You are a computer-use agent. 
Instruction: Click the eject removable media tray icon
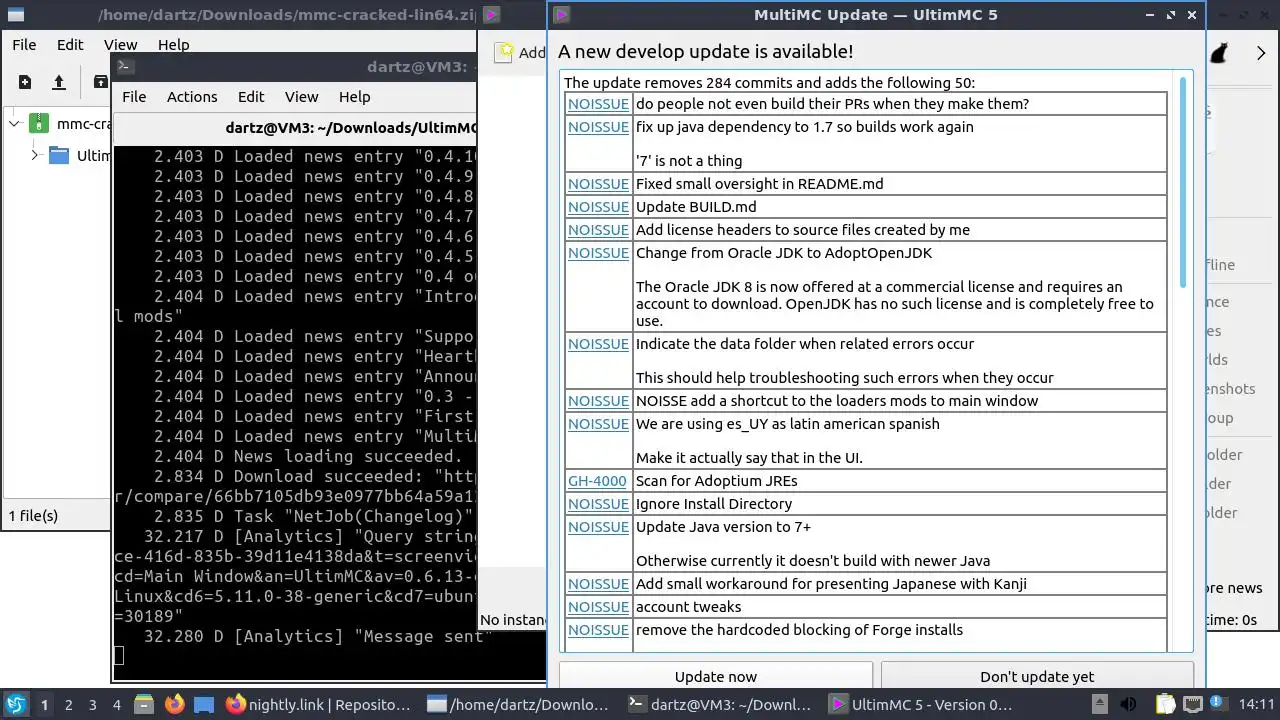[x=1100, y=704]
